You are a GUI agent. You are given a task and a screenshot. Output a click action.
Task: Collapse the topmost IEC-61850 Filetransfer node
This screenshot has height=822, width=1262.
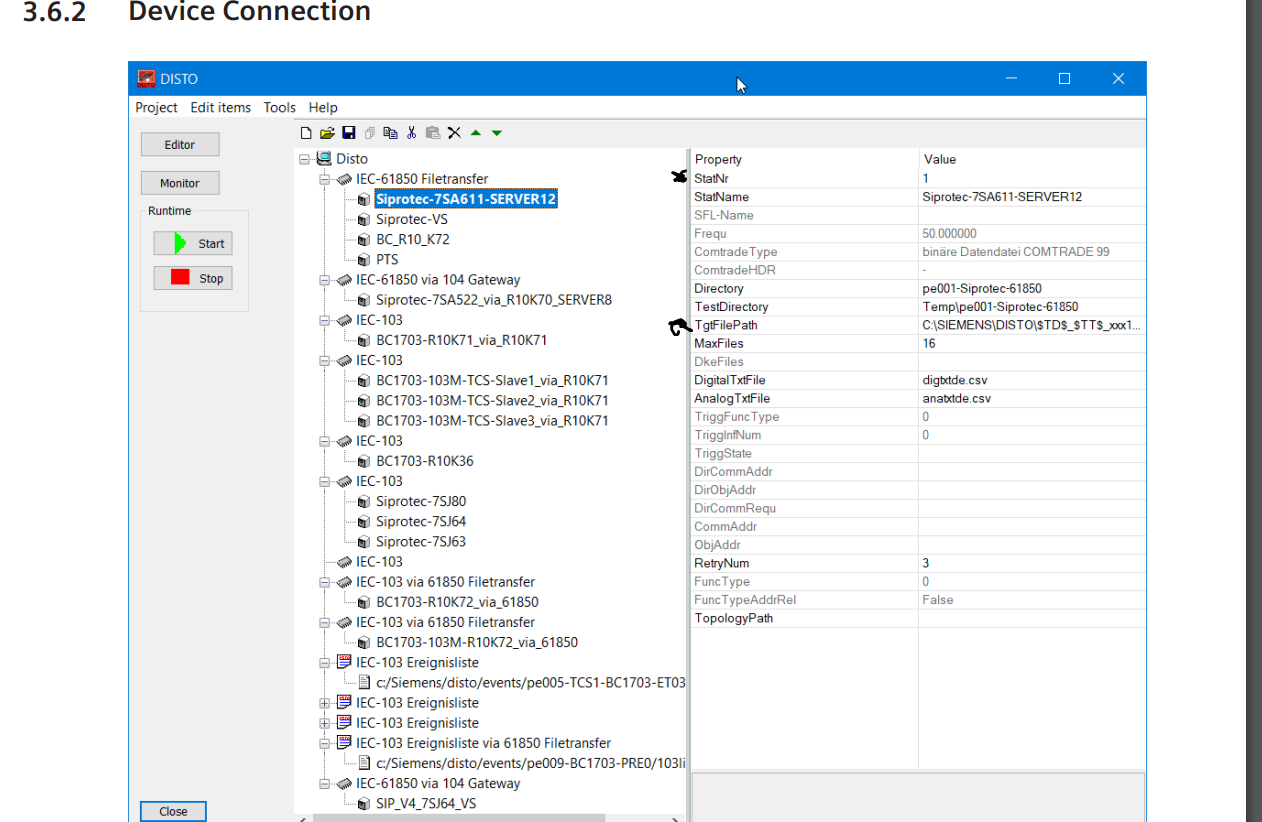(324, 179)
